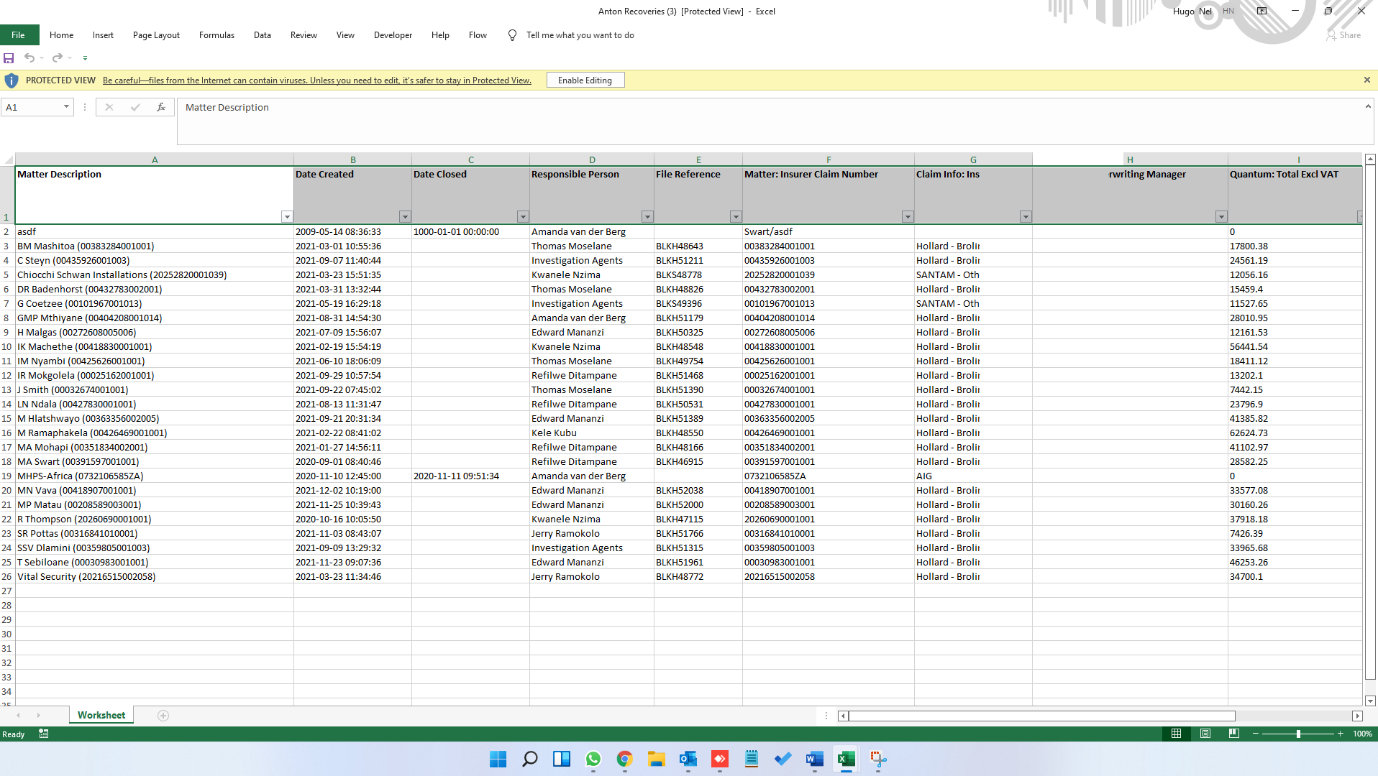Image resolution: width=1378 pixels, height=776 pixels.
Task: Open Claim Info: Ins filter dropdown
Action: 1026,217
